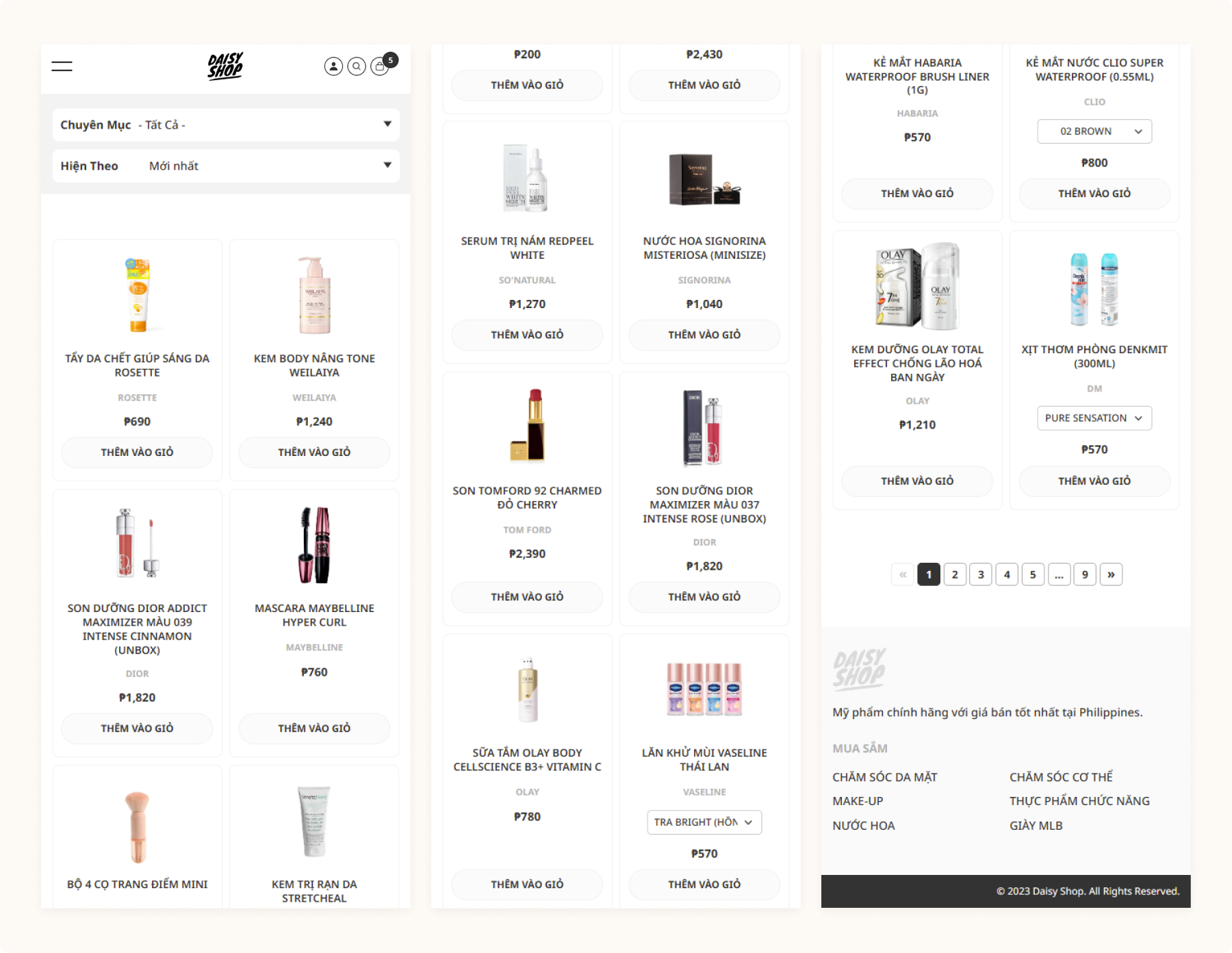View the Redpeel White serum image

click(527, 178)
